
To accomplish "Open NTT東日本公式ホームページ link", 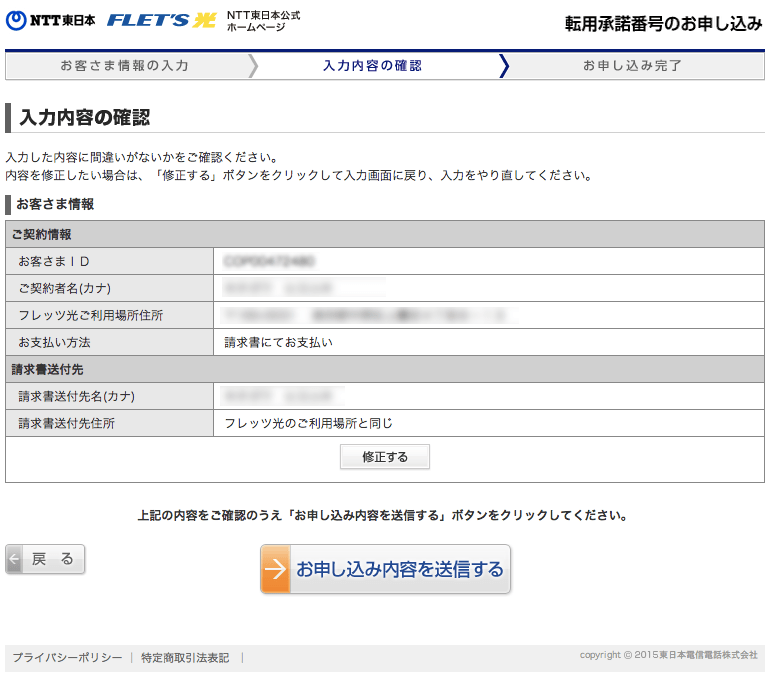I will 263,21.
